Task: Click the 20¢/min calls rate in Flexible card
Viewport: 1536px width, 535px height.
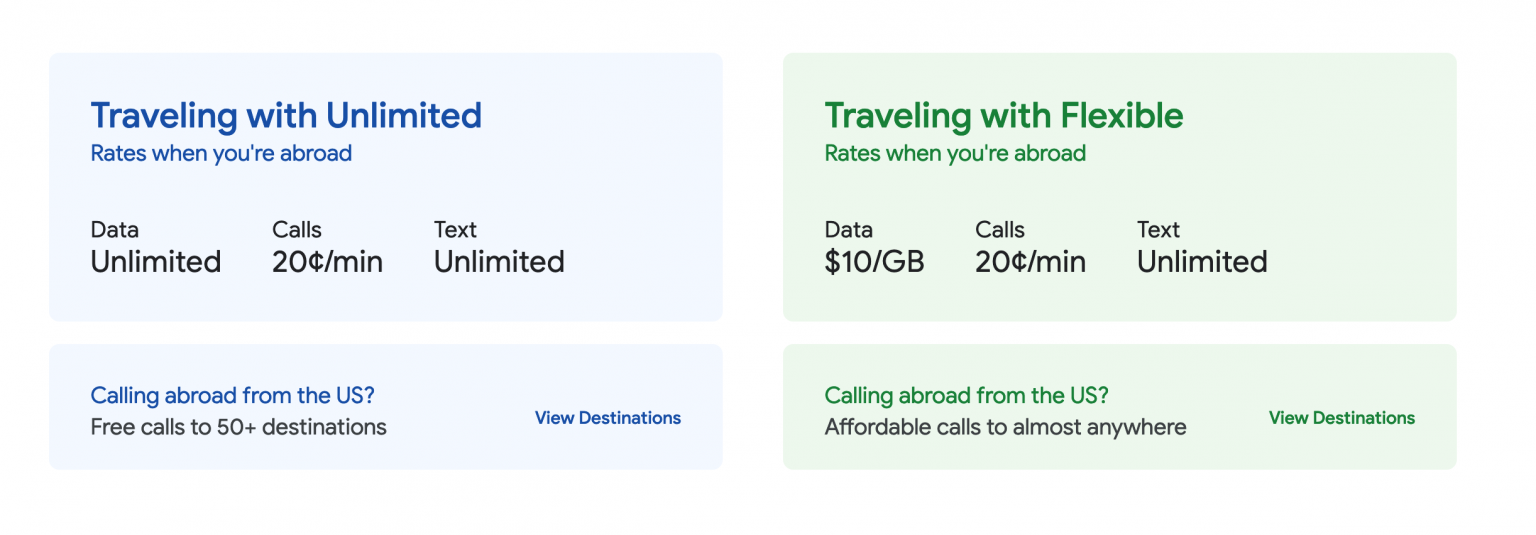Action: tap(1030, 262)
